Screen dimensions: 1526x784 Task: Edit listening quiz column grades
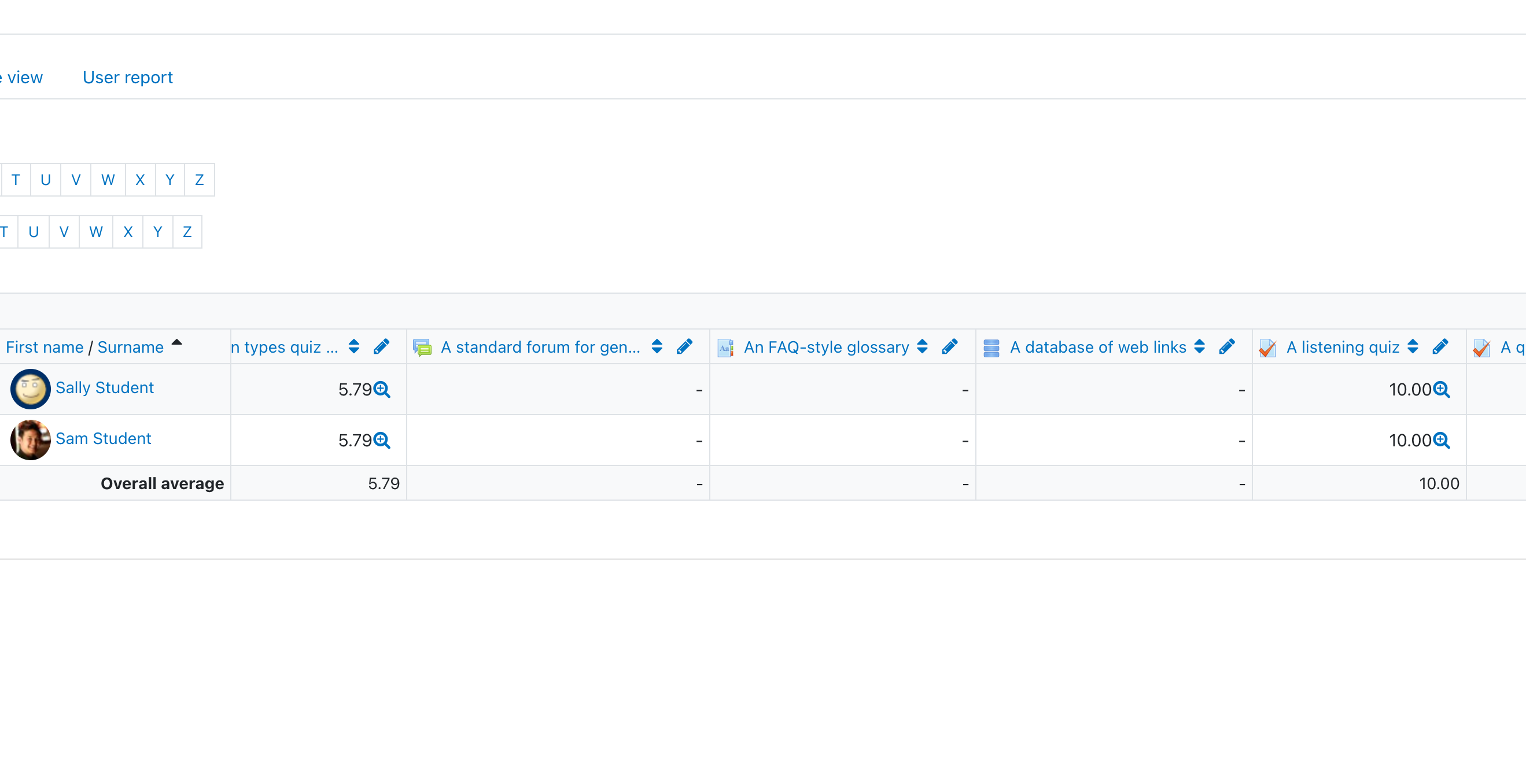(x=1440, y=346)
